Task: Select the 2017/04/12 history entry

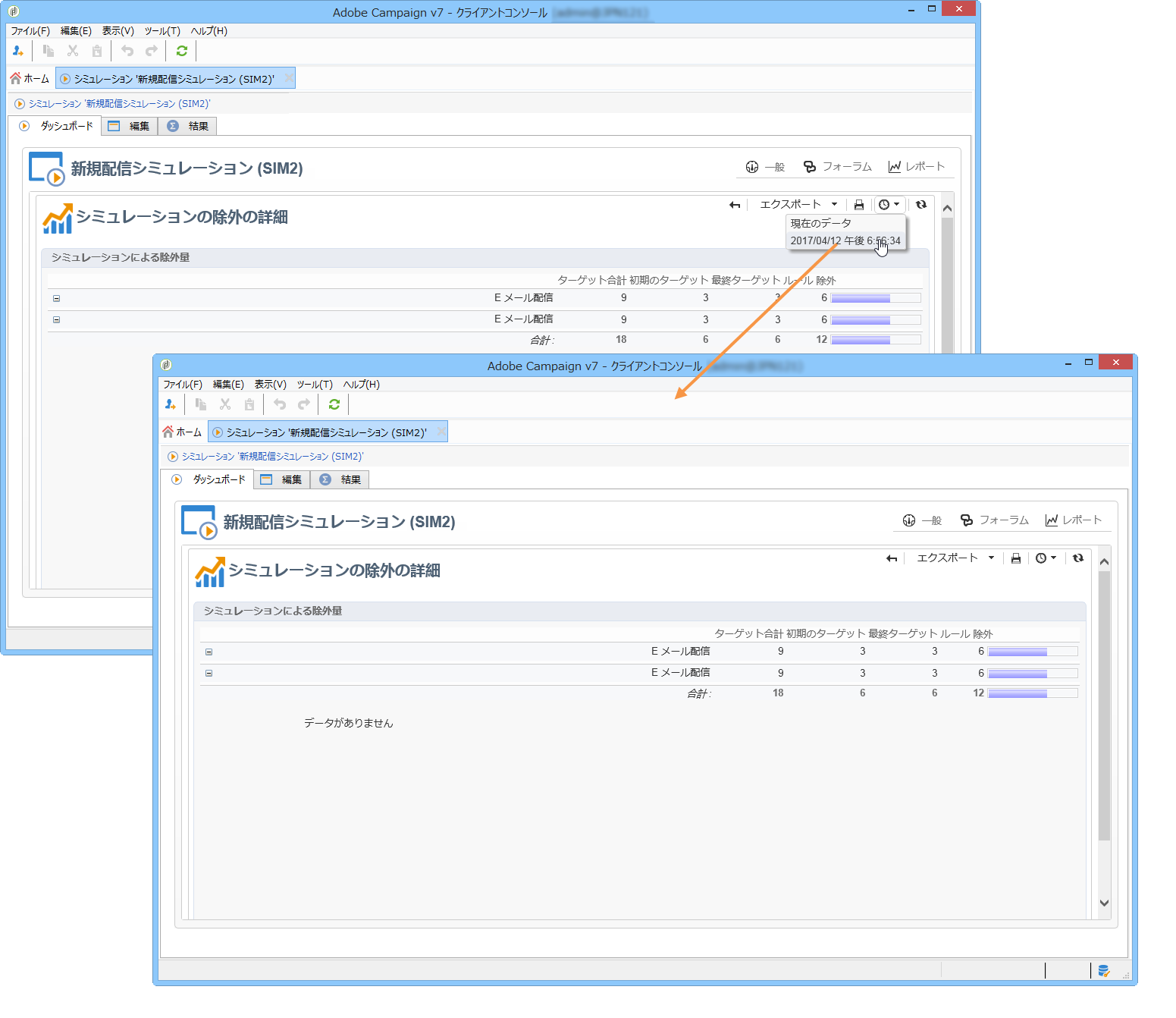Action: click(x=846, y=240)
